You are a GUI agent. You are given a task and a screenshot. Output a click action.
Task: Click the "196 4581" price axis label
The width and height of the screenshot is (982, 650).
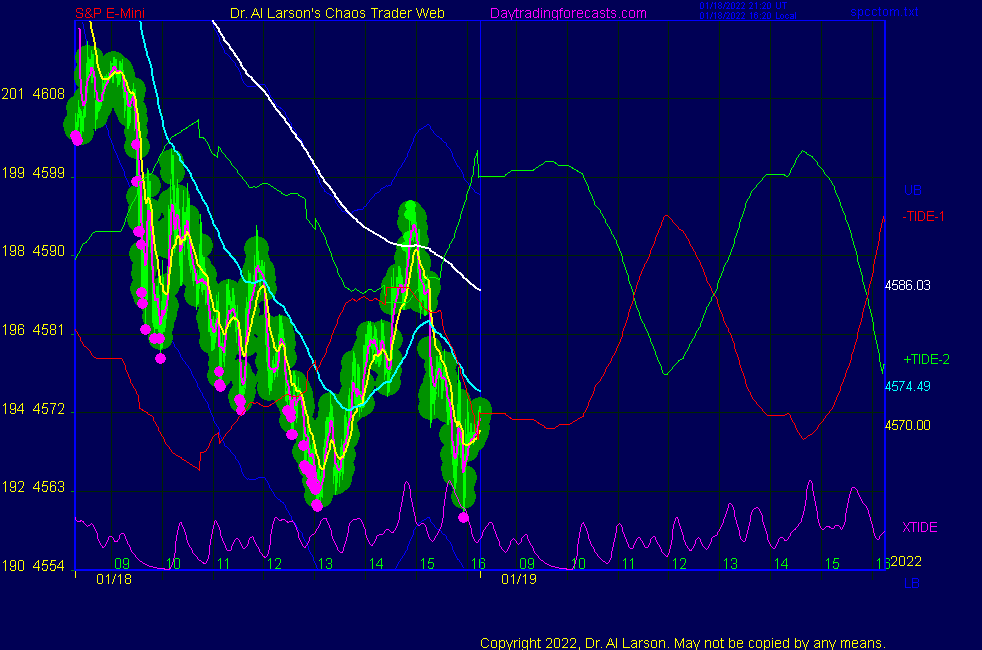pos(33,330)
